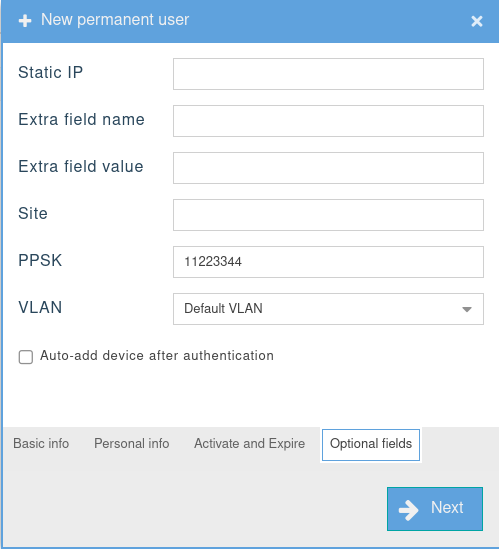The image size is (499, 549).
Task: Open the Activate and Expire tab
Action: pyautogui.click(x=250, y=444)
